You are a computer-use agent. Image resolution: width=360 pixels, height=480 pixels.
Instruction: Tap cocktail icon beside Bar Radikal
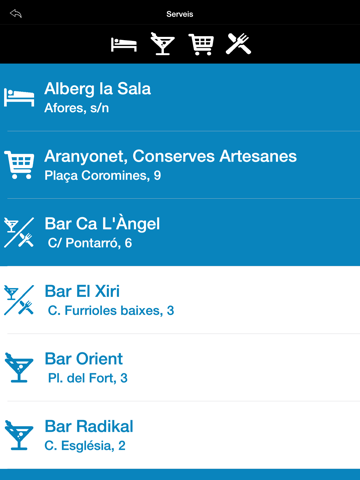[19, 435]
